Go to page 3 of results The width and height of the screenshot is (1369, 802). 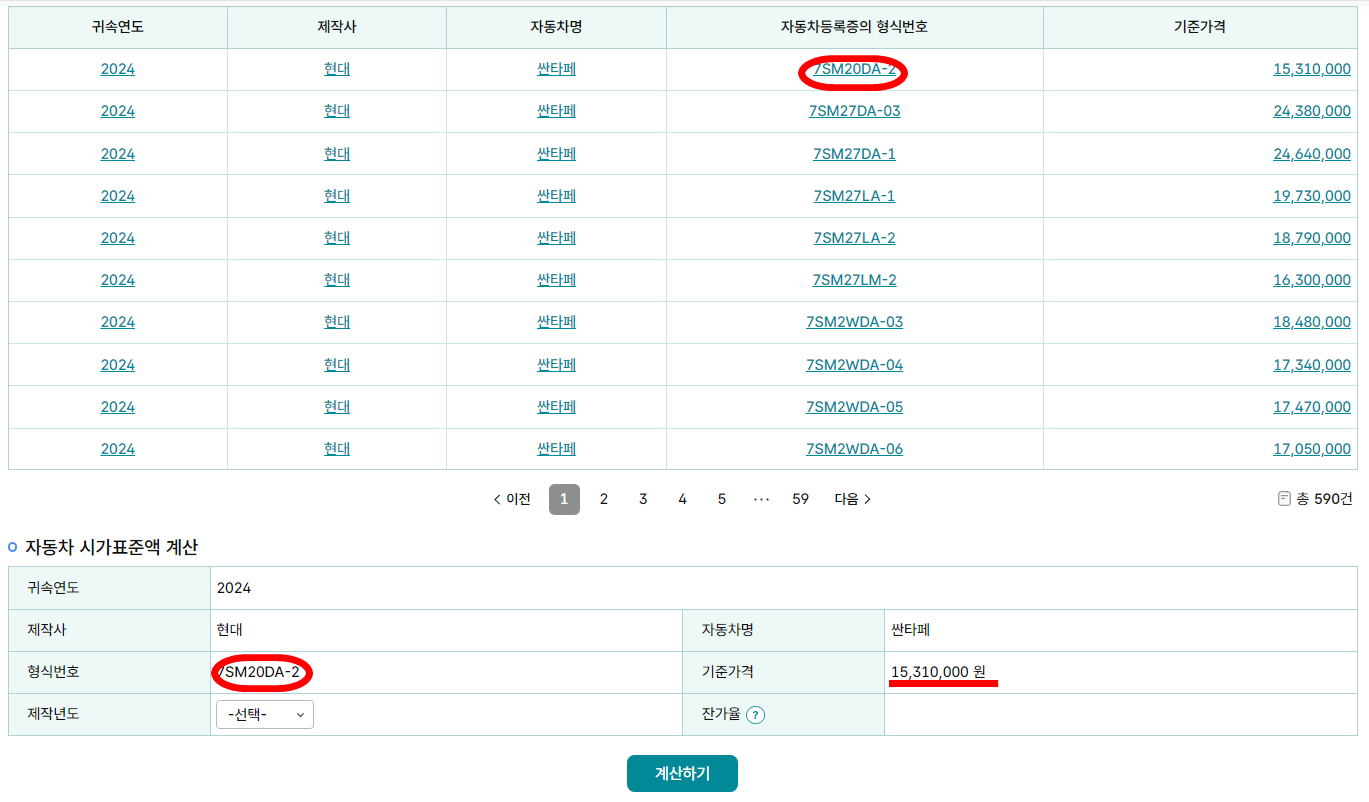[643, 499]
